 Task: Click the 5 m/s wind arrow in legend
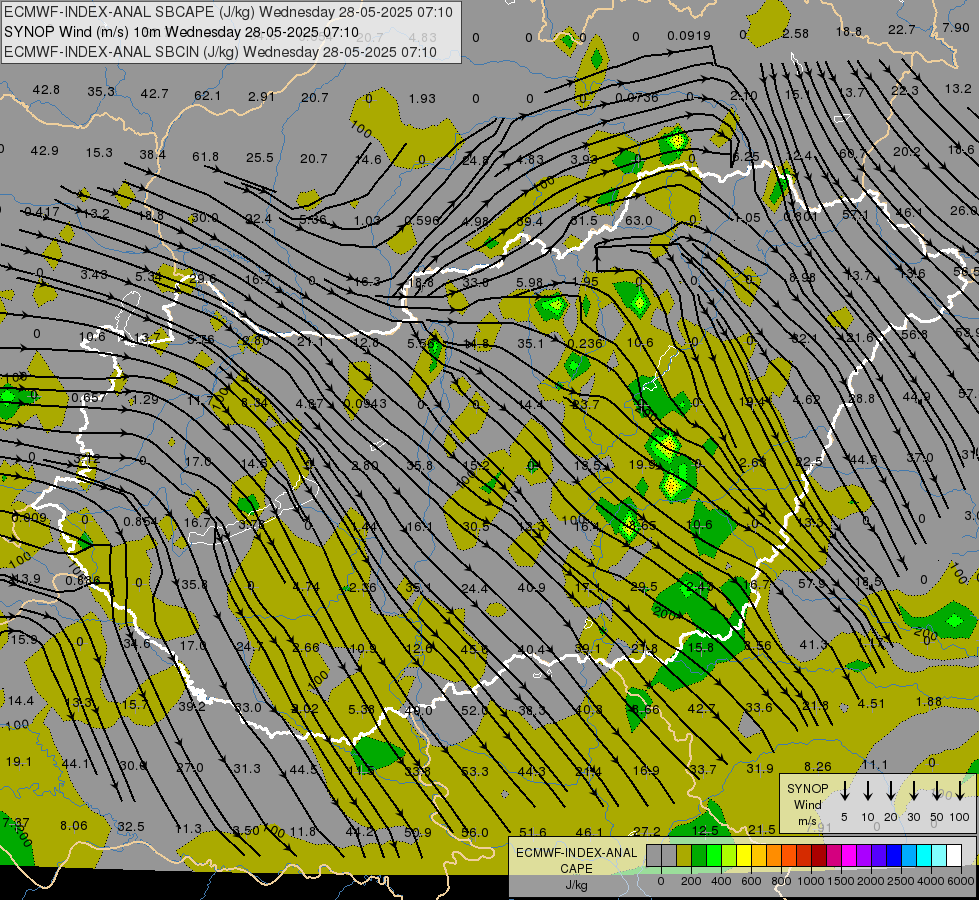pyautogui.click(x=844, y=791)
